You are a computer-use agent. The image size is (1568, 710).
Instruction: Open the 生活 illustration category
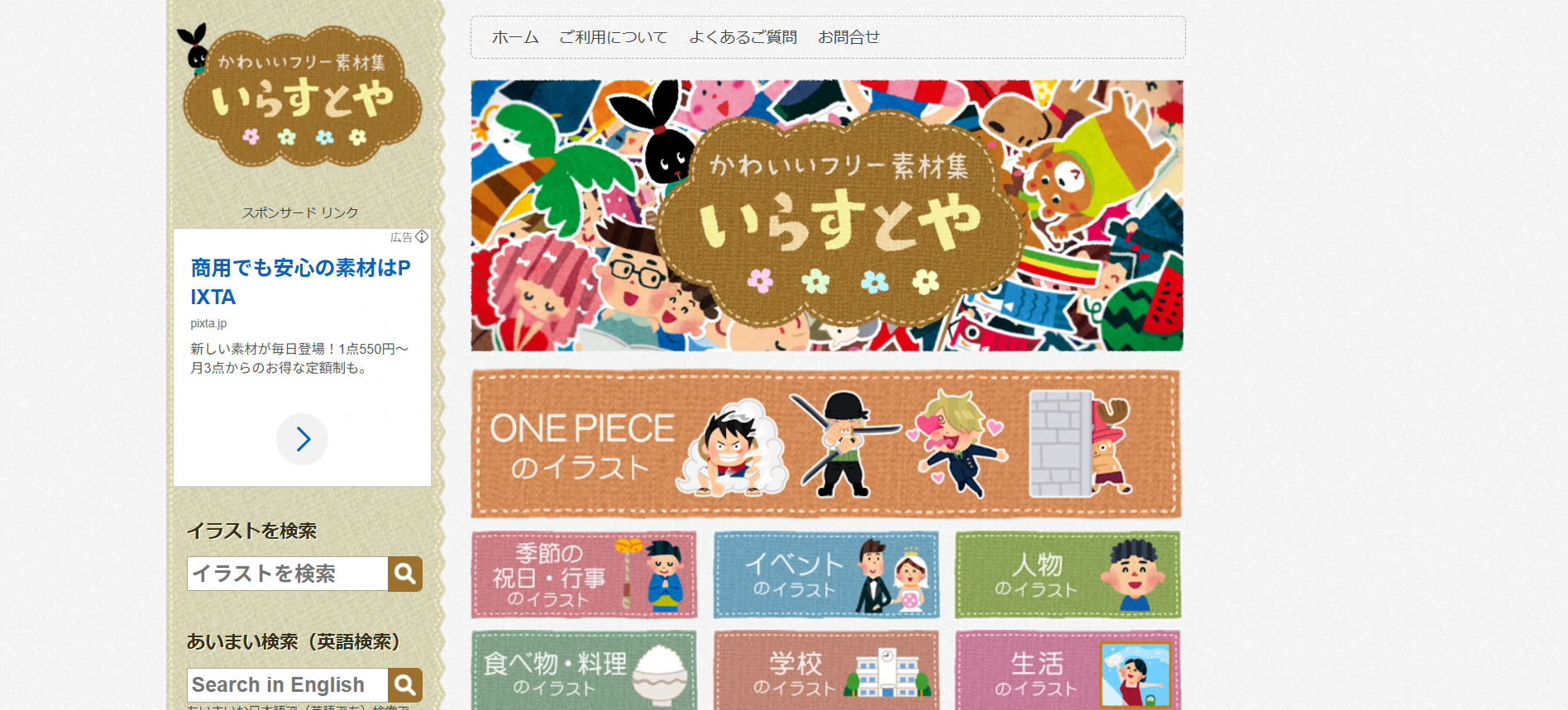(x=1068, y=670)
